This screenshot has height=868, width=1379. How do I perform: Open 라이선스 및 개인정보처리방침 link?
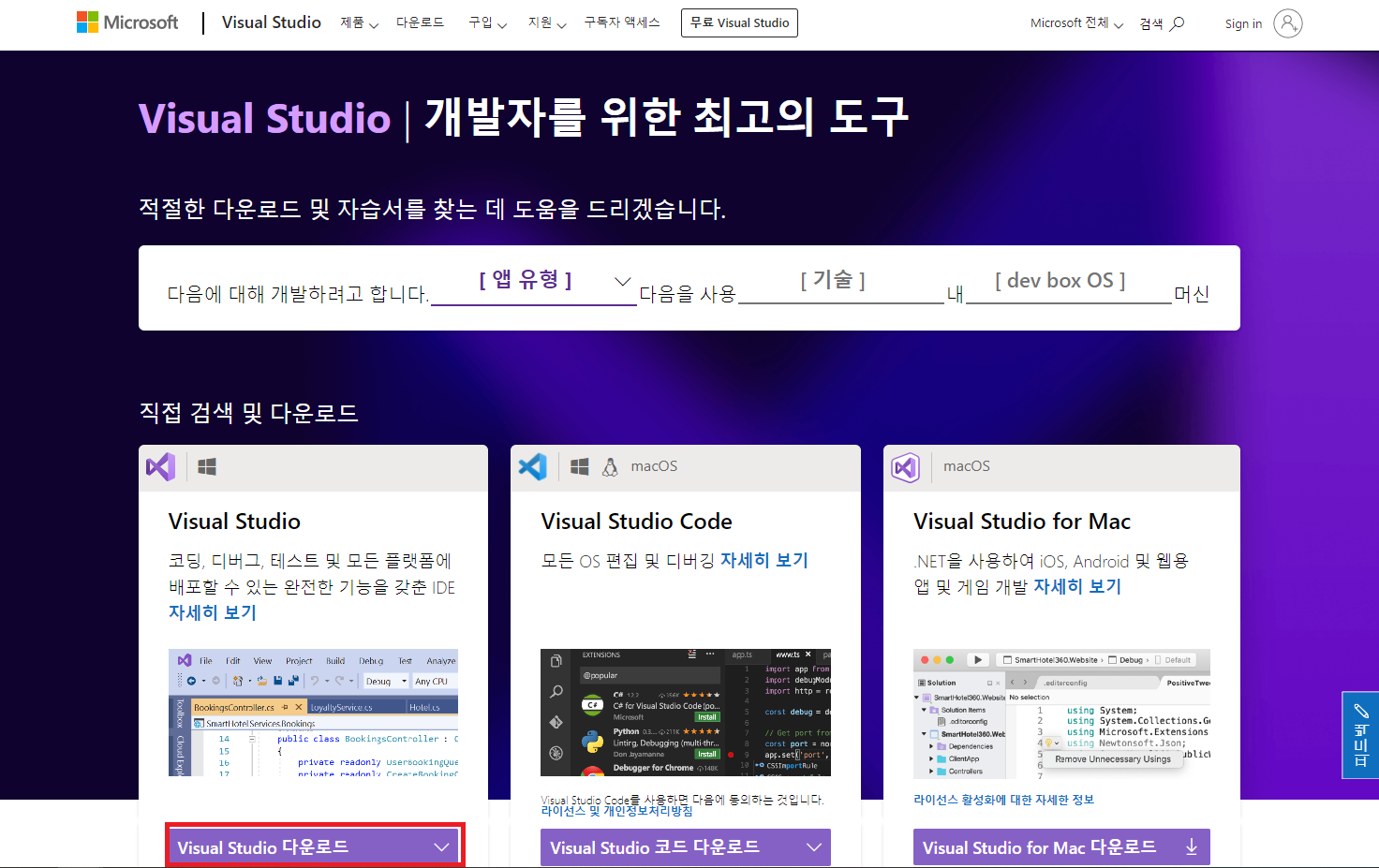point(616,811)
